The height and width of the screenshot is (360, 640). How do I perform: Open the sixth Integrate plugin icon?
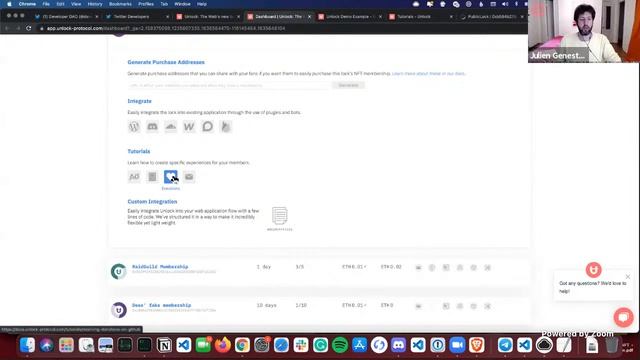(226, 127)
